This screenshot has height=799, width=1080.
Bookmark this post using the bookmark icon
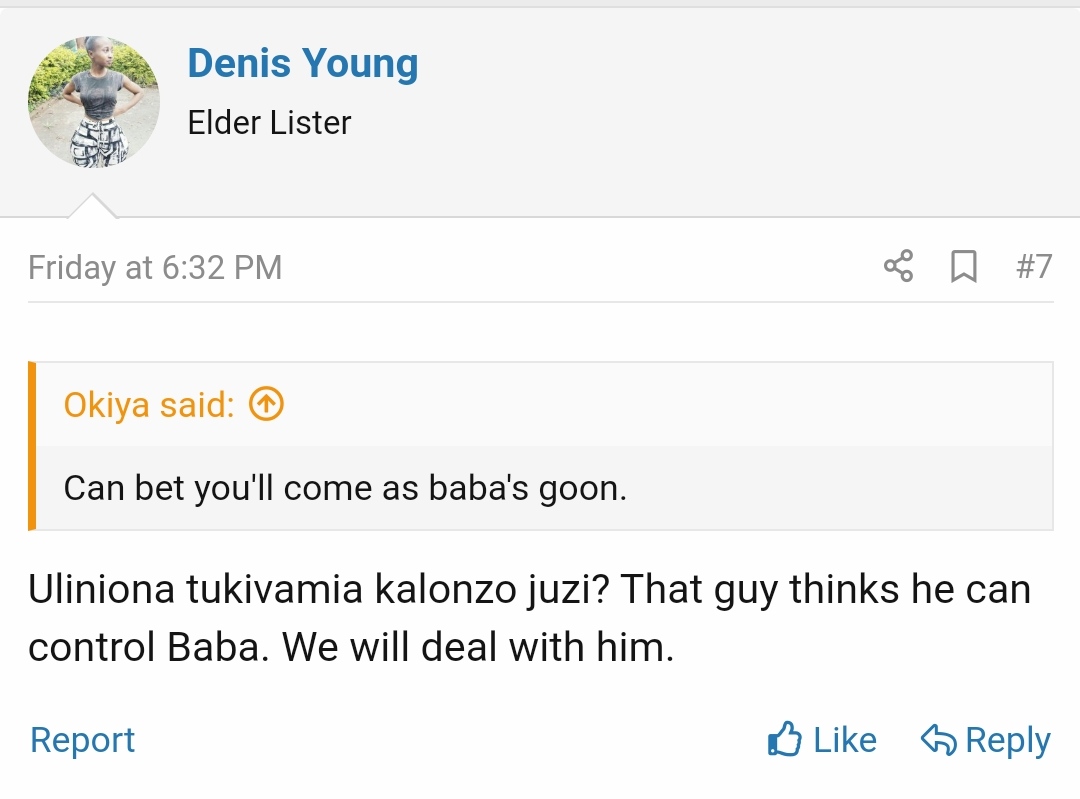point(963,267)
